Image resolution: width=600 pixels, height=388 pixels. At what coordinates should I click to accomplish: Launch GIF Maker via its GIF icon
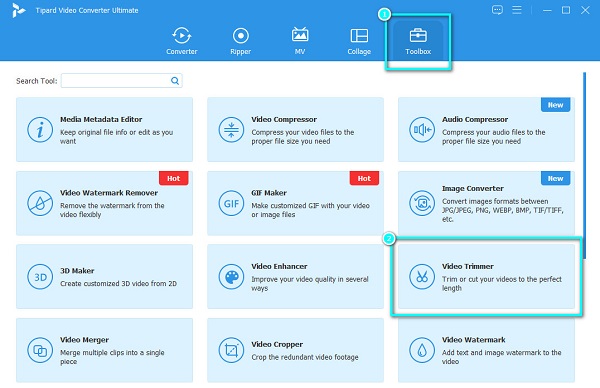pos(231,203)
